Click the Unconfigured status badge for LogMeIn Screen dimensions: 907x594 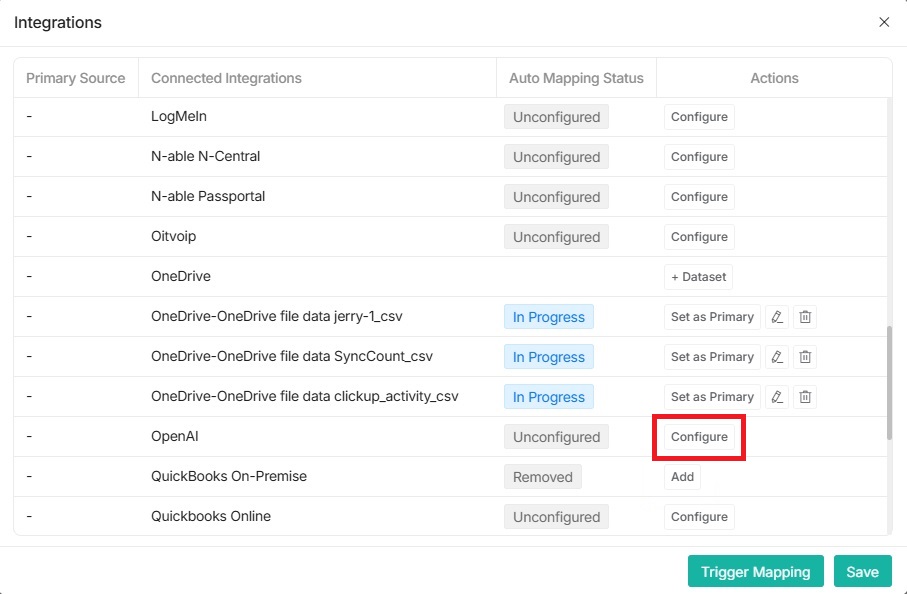556,117
